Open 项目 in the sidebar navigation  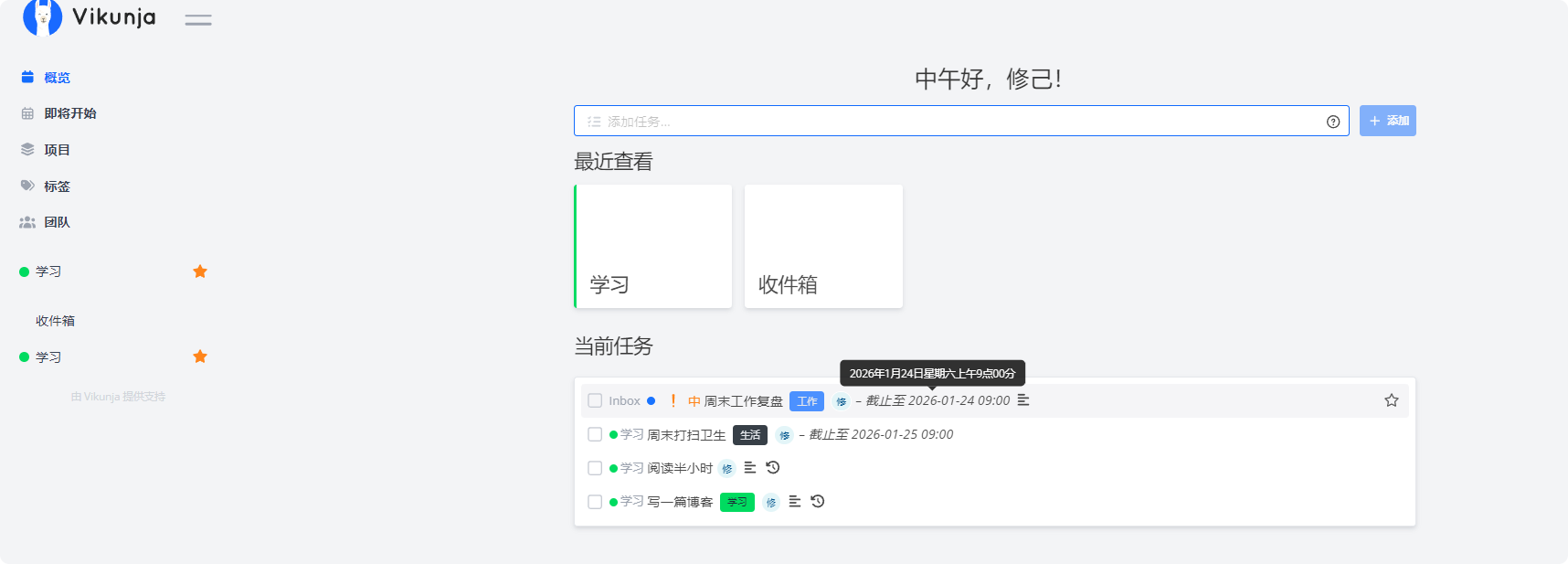pos(57,150)
